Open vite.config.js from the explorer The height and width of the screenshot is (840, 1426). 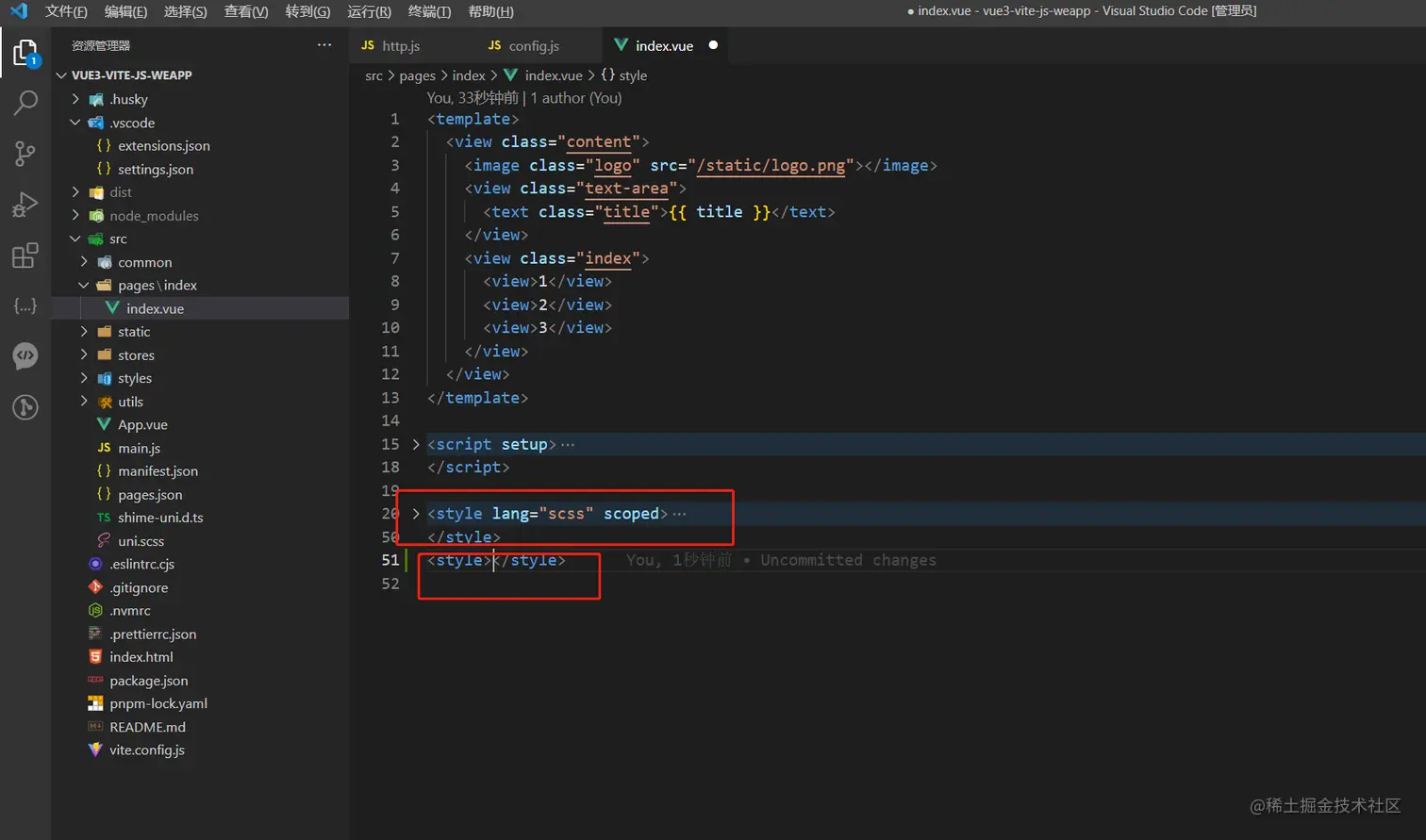(x=146, y=750)
